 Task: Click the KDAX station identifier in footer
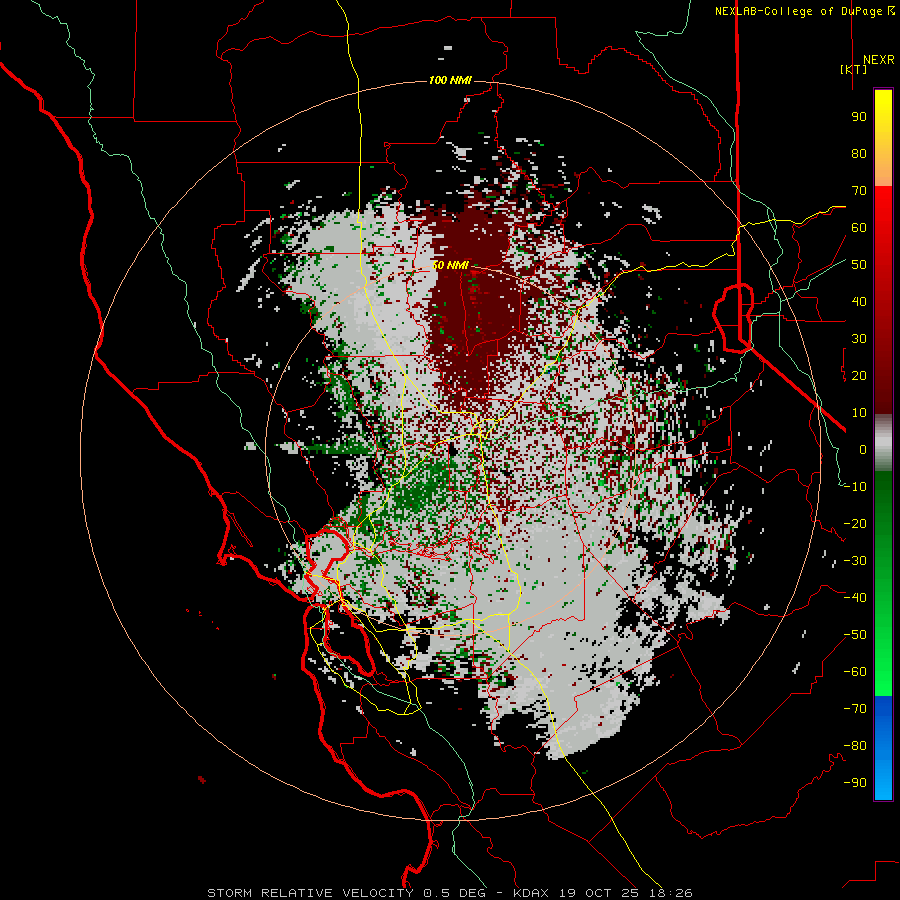point(531,893)
